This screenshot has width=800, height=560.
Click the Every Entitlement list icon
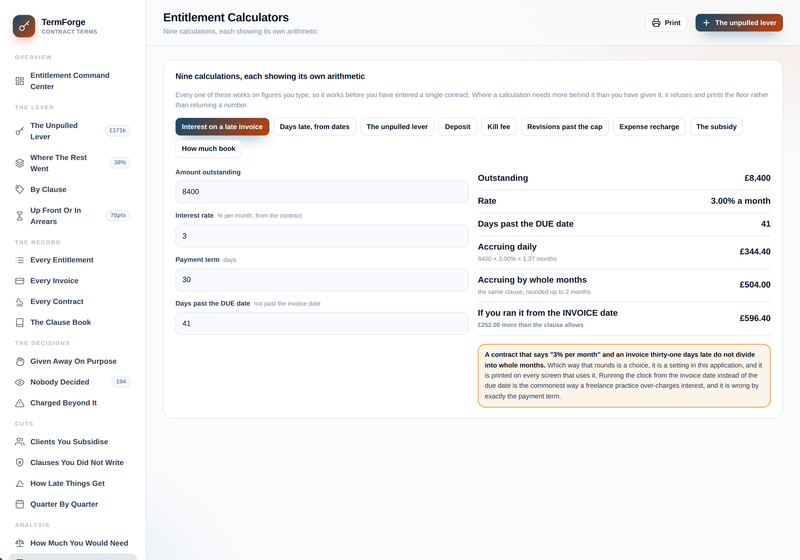[x=19, y=260]
